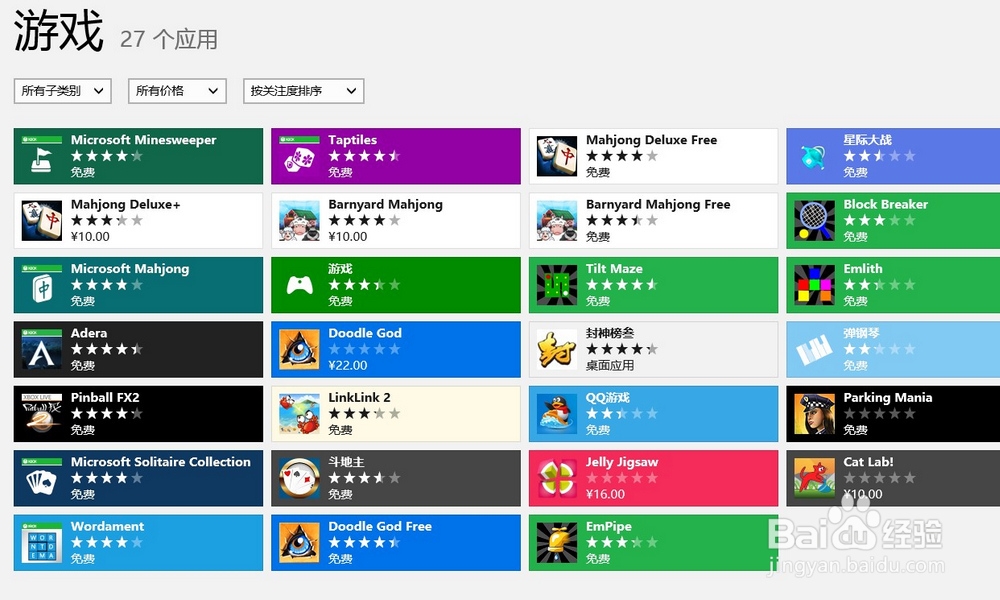The width and height of the screenshot is (1000, 600).
Task: Click the Emlith title text
Action: pos(863,268)
